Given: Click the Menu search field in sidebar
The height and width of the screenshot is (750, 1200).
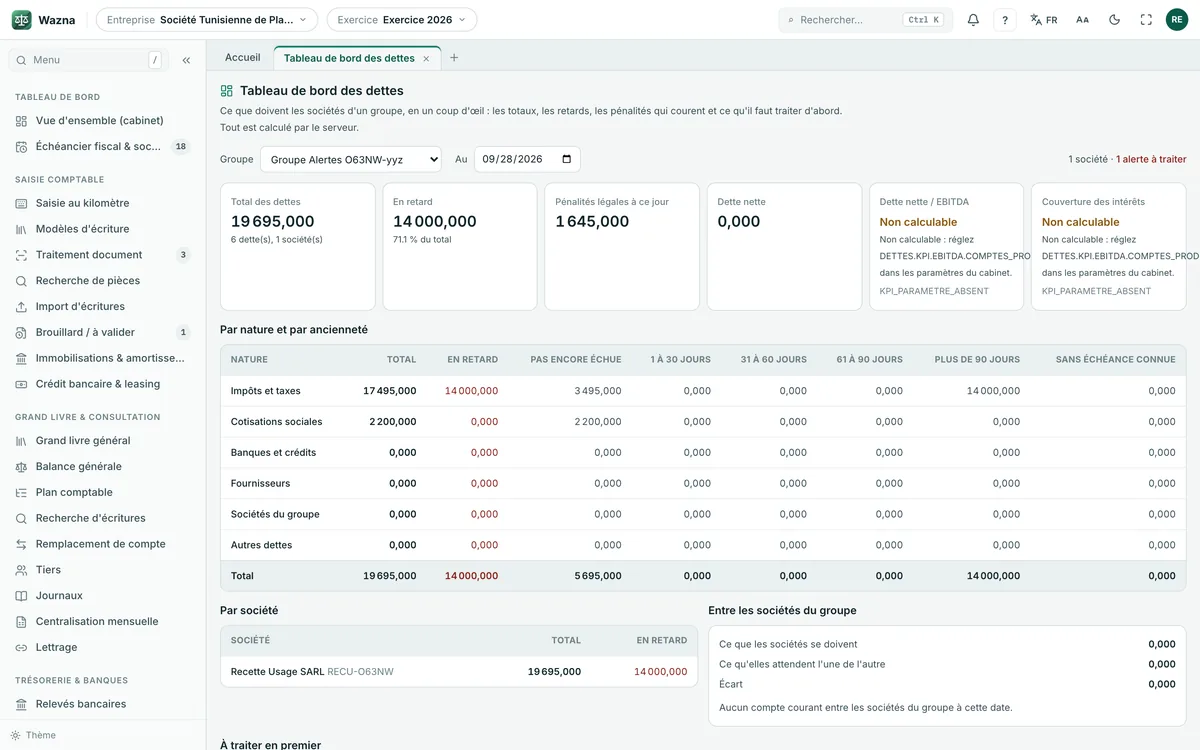Looking at the screenshot, I should (89, 60).
